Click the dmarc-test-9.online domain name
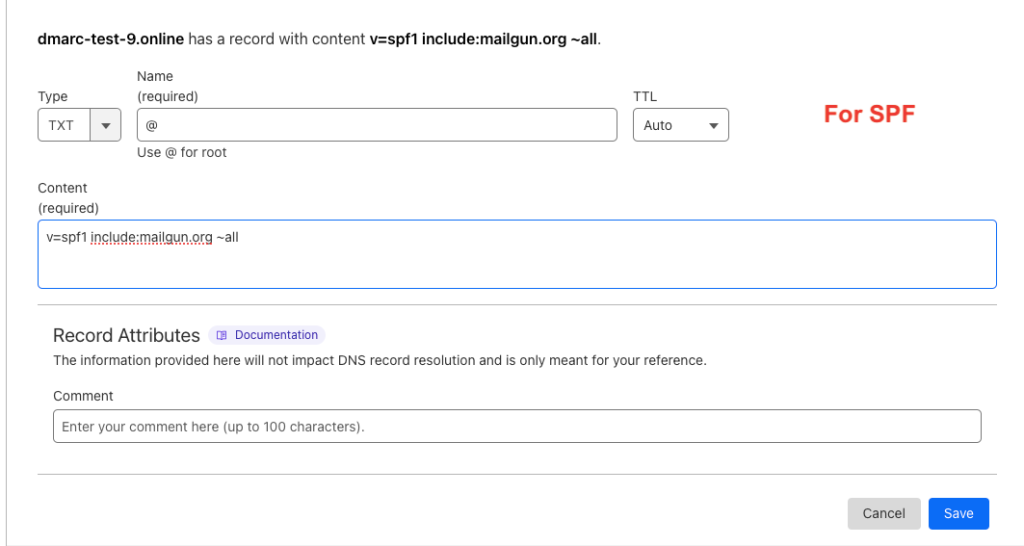This screenshot has width=1024, height=546. coord(111,39)
